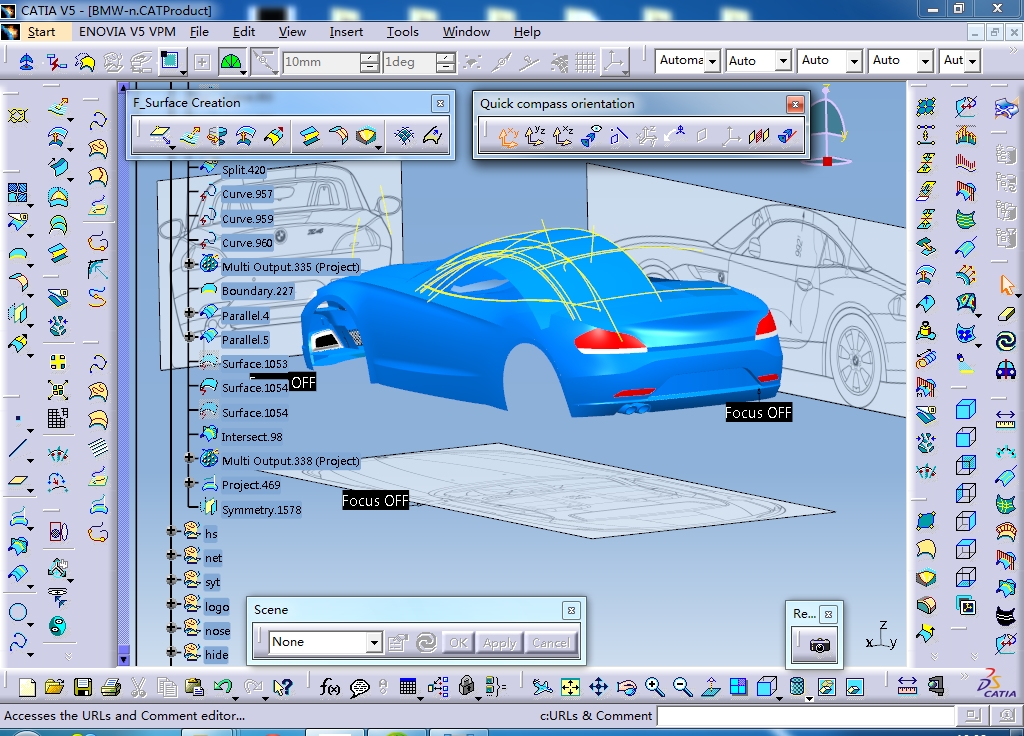Open the Tools menu
This screenshot has width=1024, height=736.
[403, 32]
